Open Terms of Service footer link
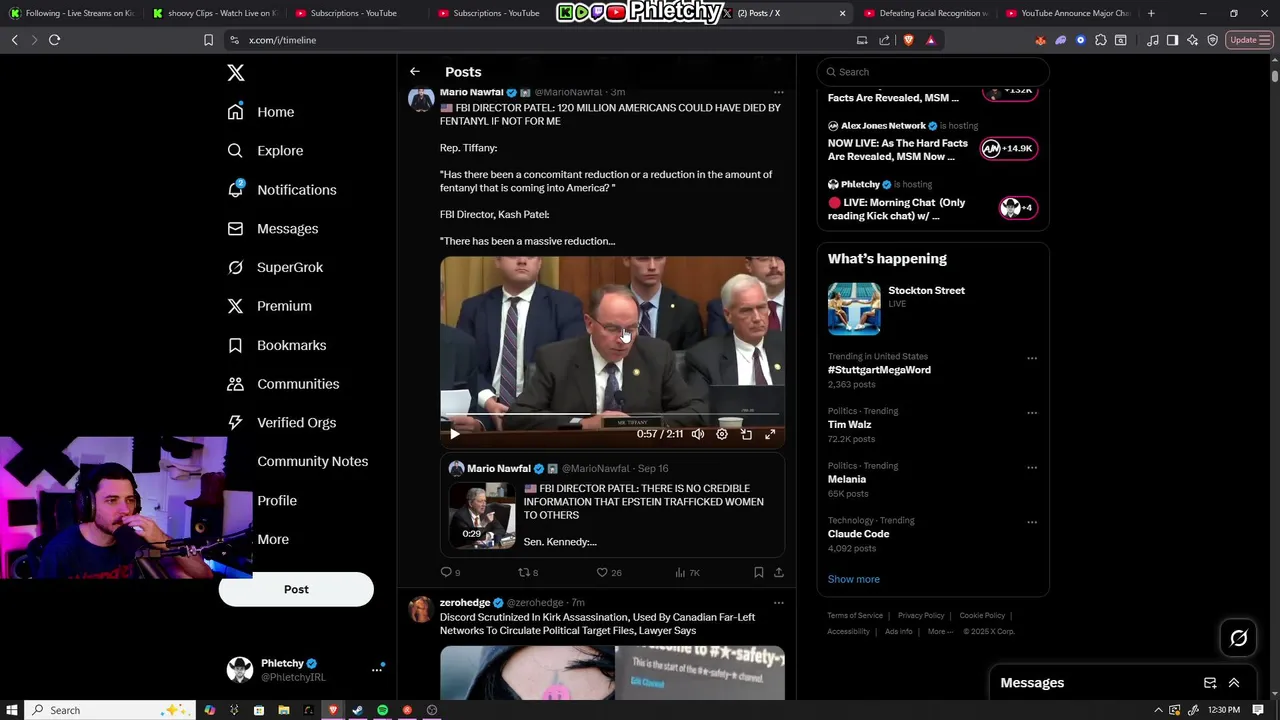1280x720 pixels. [855, 616]
